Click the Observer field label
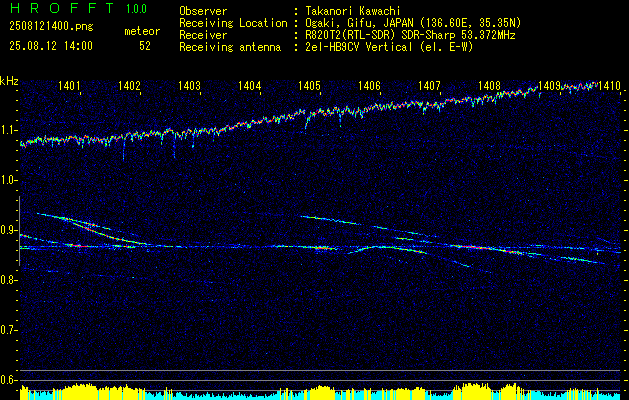The image size is (629, 400). (203, 11)
